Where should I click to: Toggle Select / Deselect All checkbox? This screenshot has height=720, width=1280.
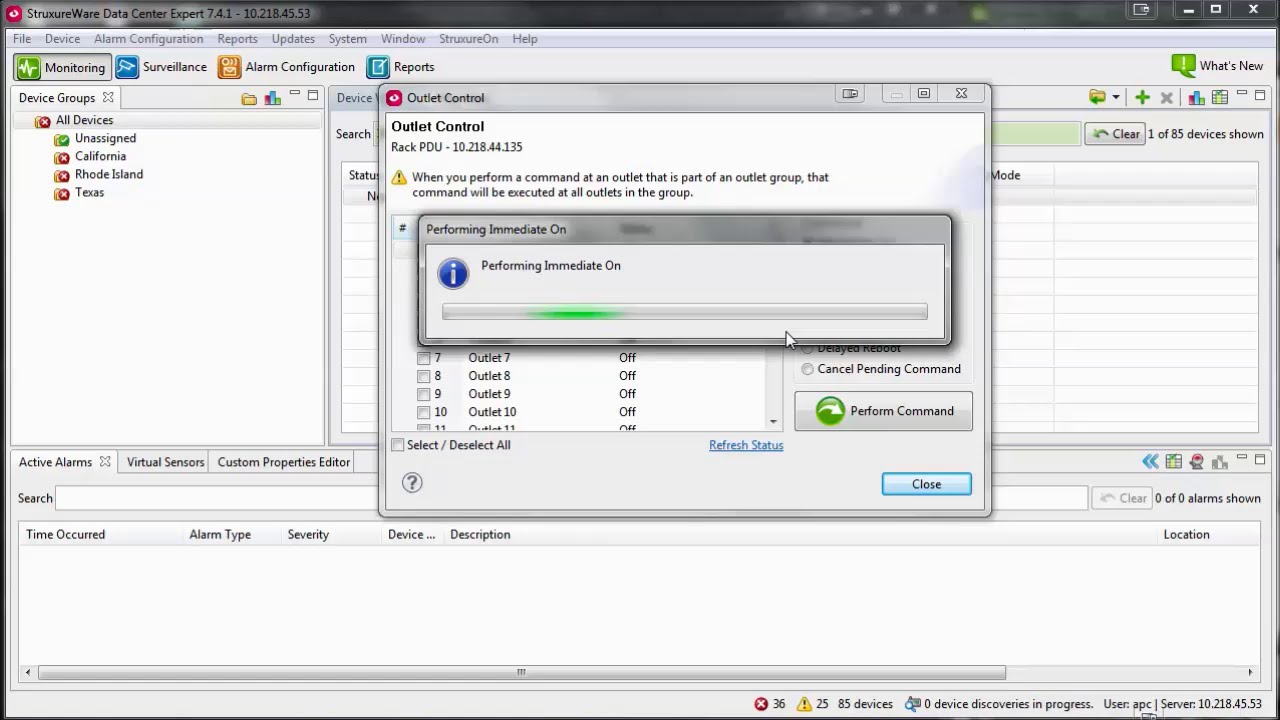(x=398, y=445)
